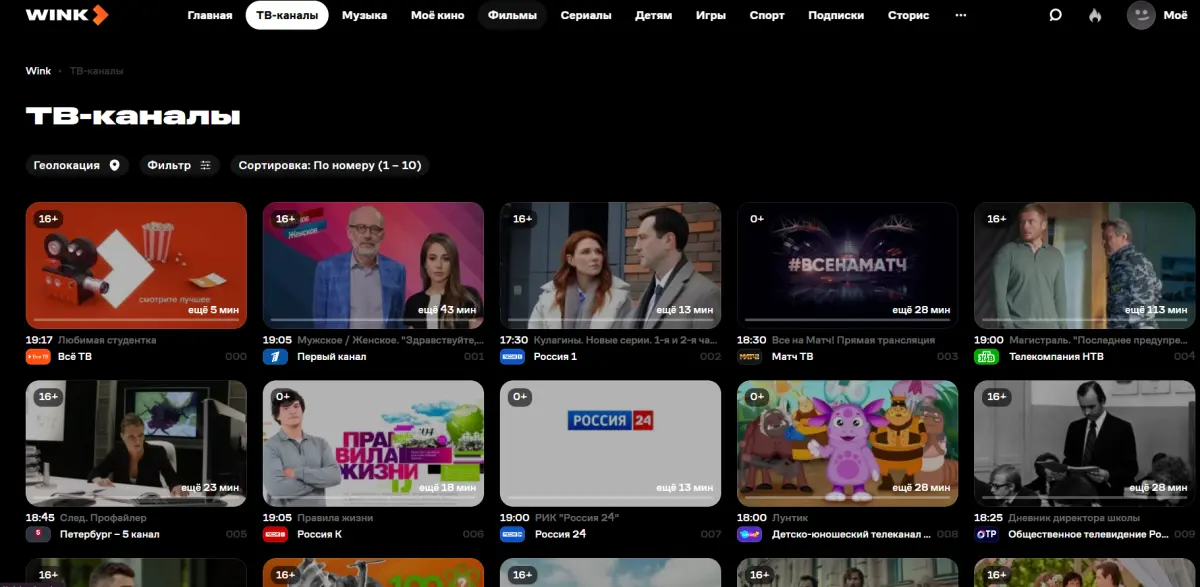Open the Магистраль program thumbnail

1085,265
